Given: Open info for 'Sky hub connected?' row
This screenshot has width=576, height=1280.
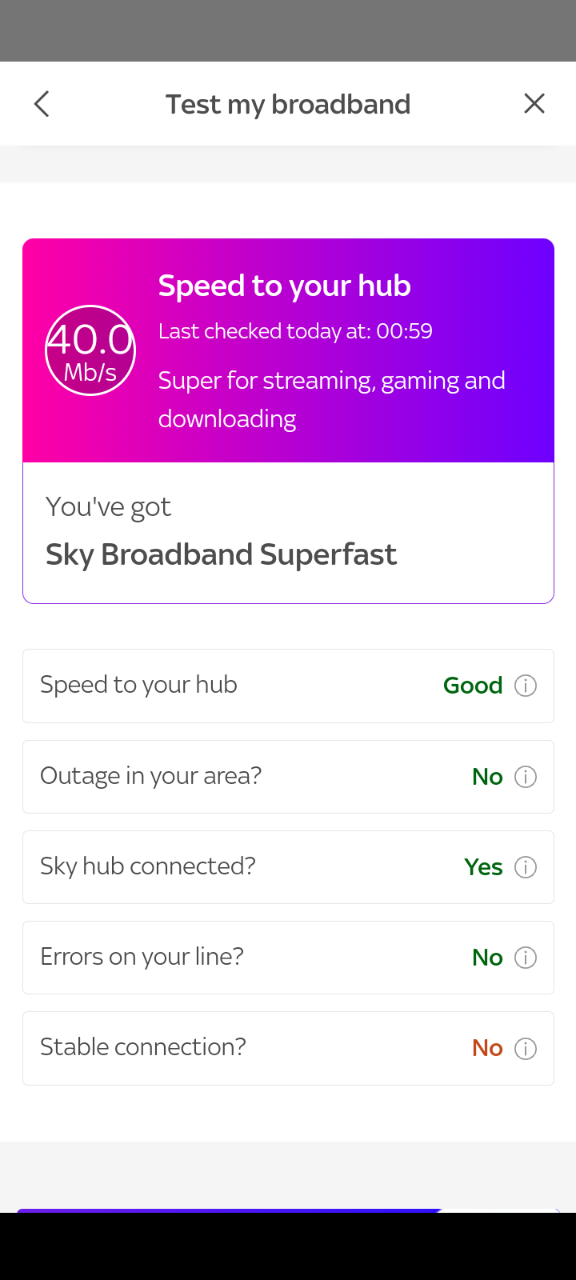Looking at the screenshot, I should (525, 866).
